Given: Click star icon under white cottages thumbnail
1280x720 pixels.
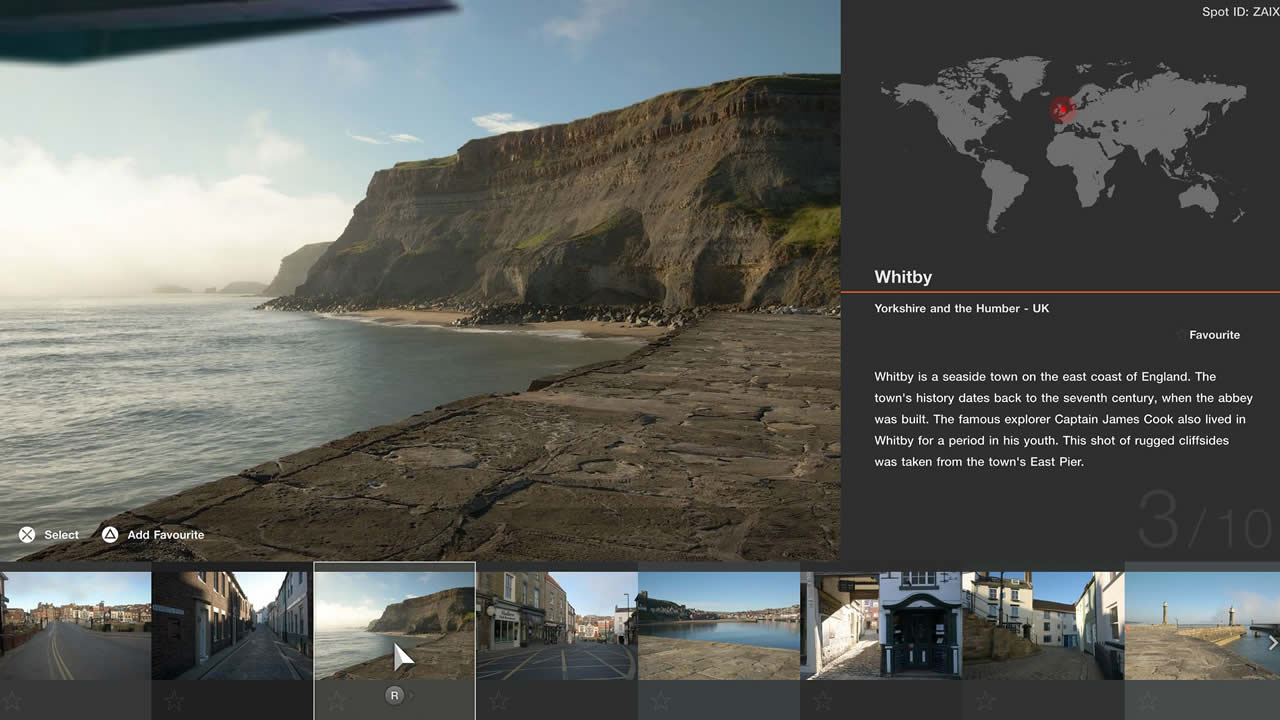Looking at the screenshot, I should click(985, 701).
